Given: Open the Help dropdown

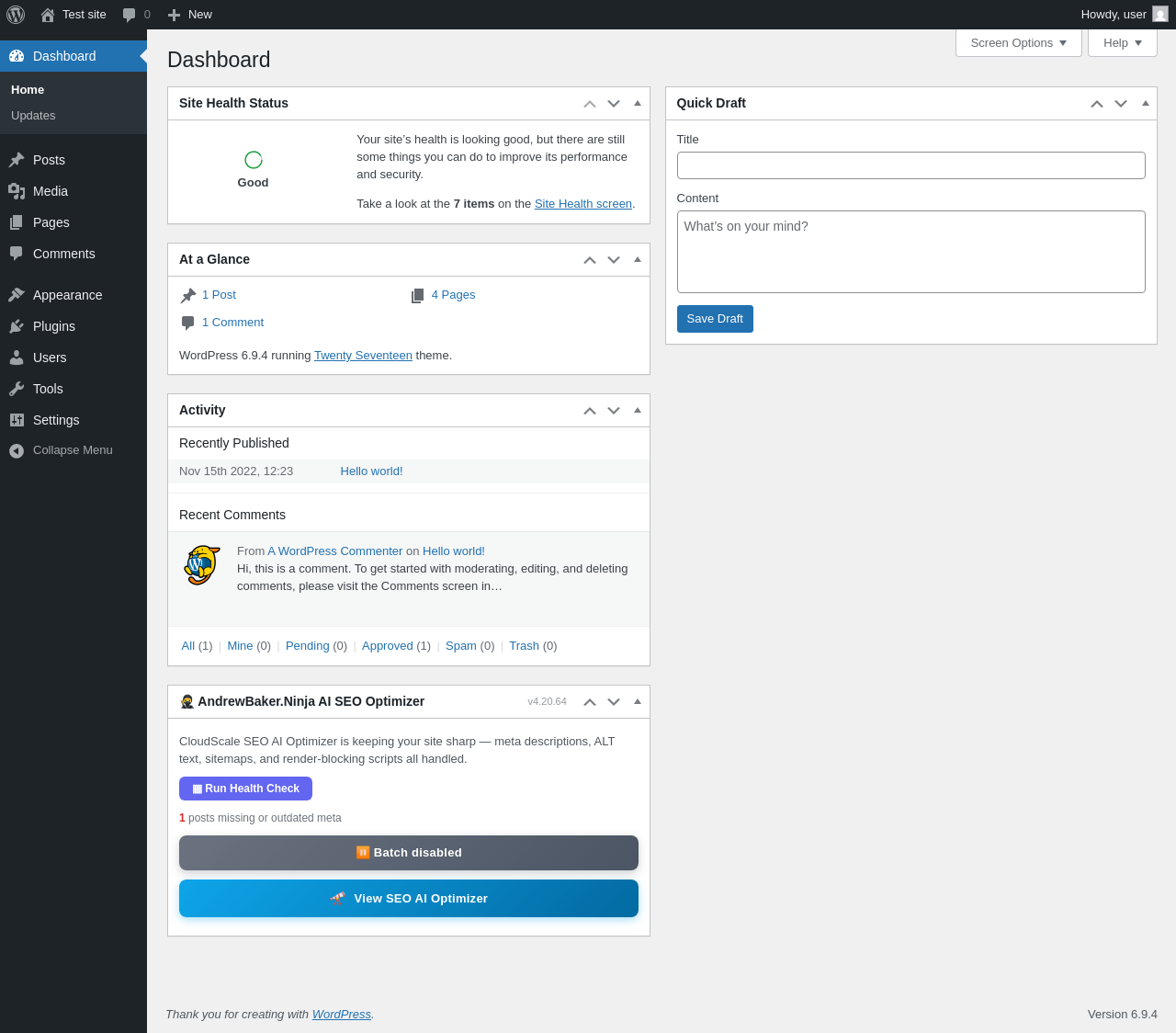Looking at the screenshot, I should 1123,43.
